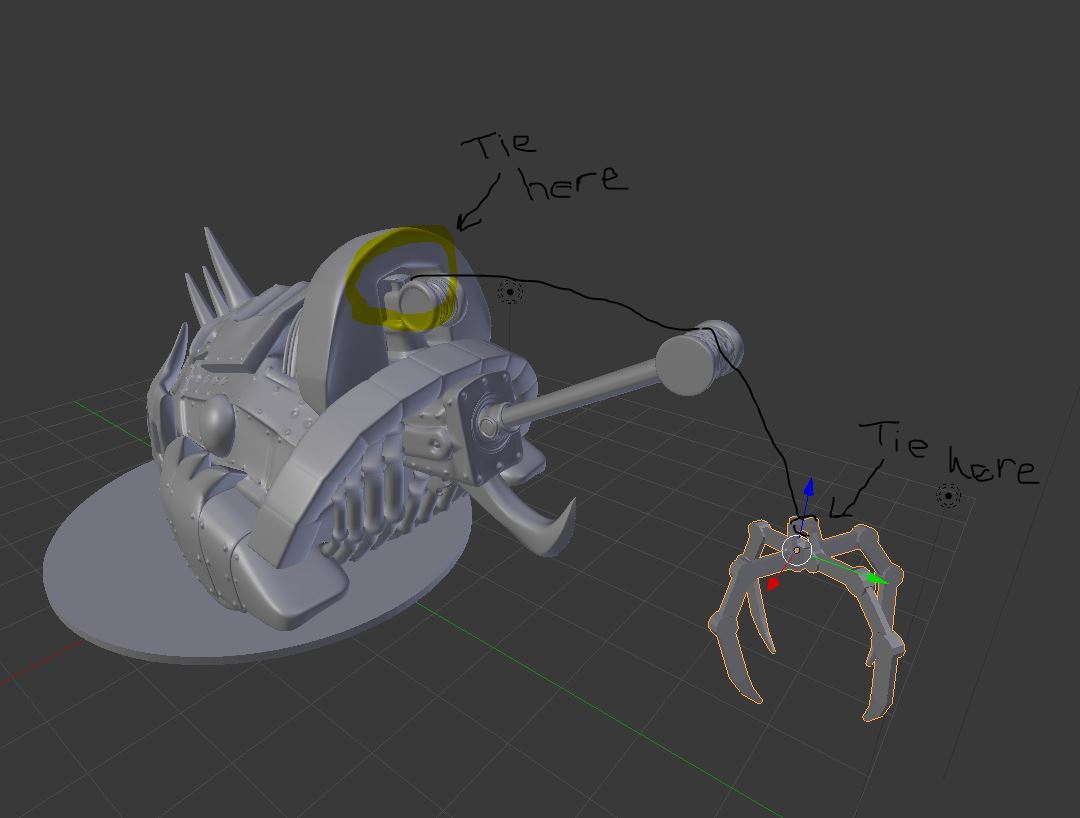This screenshot has height=818, width=1080.
Task: Select the lamp object beside the winch spool
Action: (x=510, y=292)
